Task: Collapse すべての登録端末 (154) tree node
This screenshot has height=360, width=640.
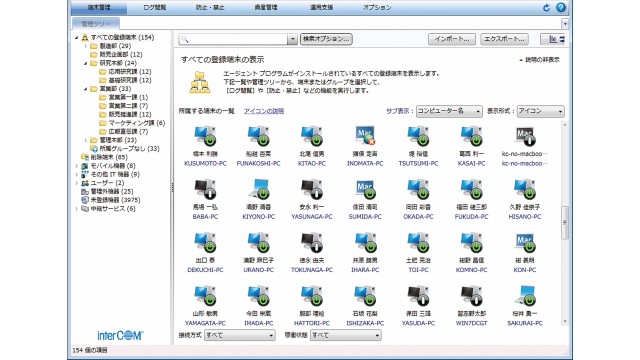Action: [76, 38]
